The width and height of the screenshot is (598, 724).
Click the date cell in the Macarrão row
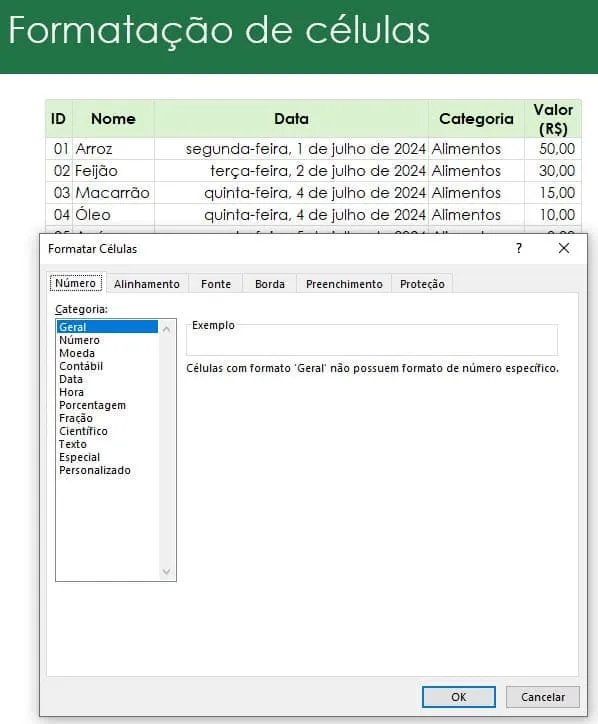[291, 193]
